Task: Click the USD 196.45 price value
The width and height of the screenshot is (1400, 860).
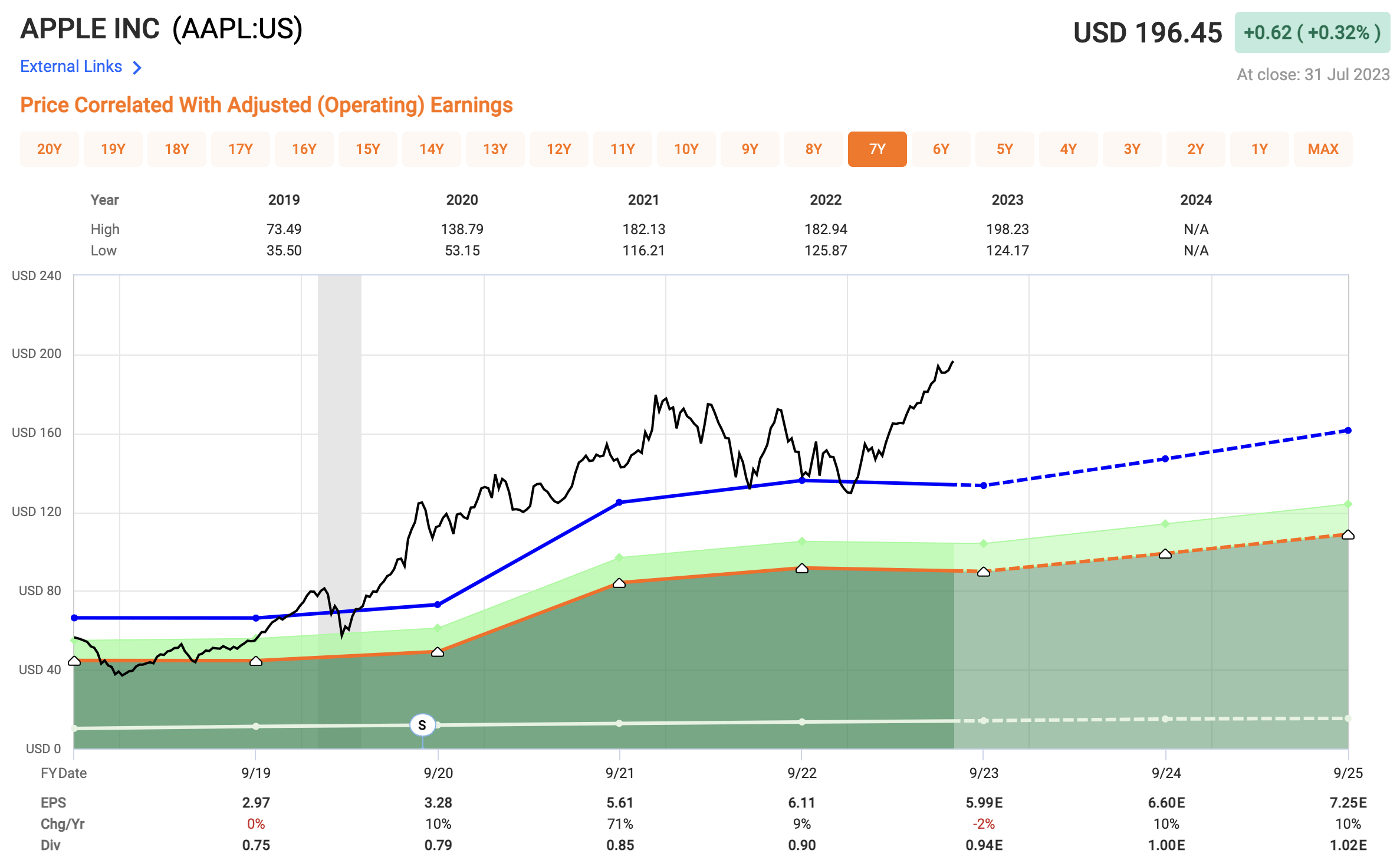Action: coord(1148,32)
